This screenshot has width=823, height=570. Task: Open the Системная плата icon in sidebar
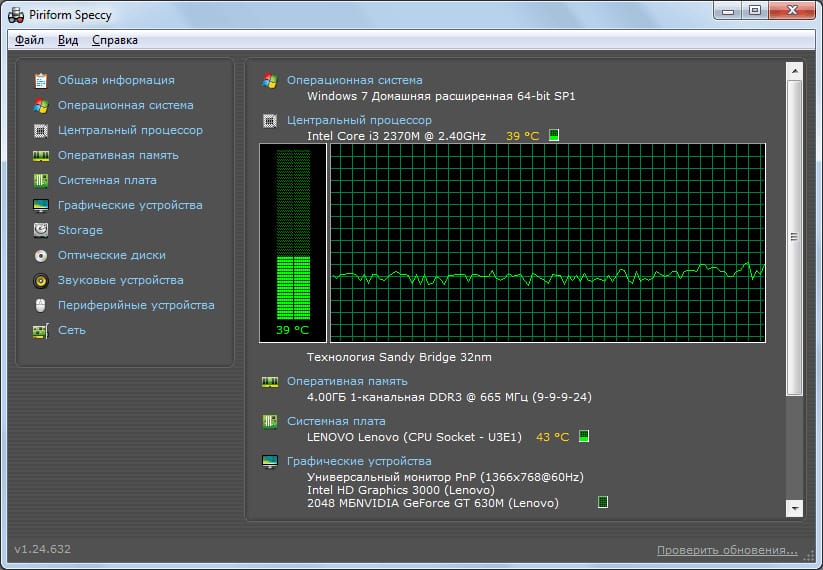point(41,180)
